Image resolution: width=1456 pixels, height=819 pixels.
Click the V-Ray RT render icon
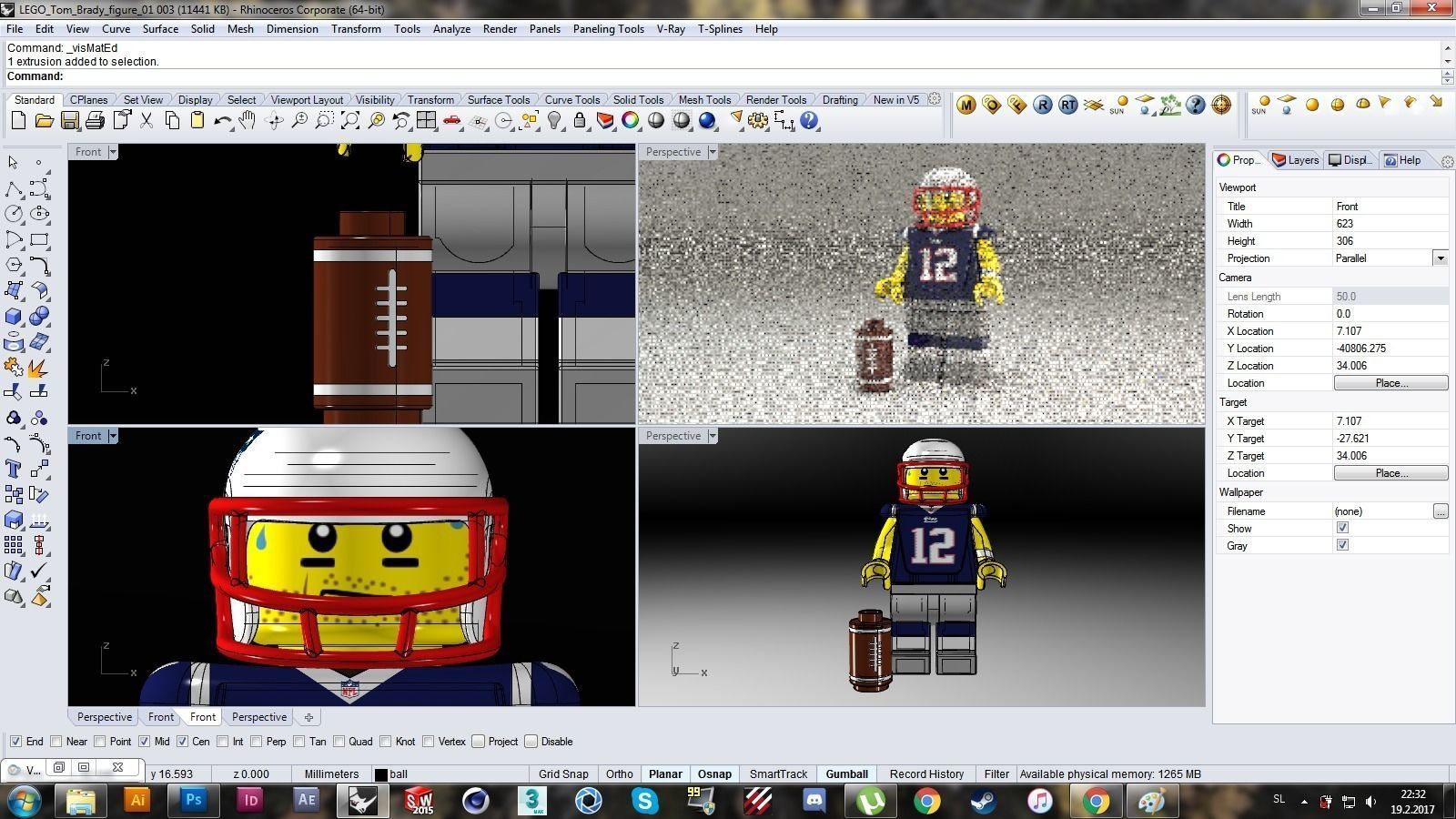pyautogui.click(x=1068, y=106)
